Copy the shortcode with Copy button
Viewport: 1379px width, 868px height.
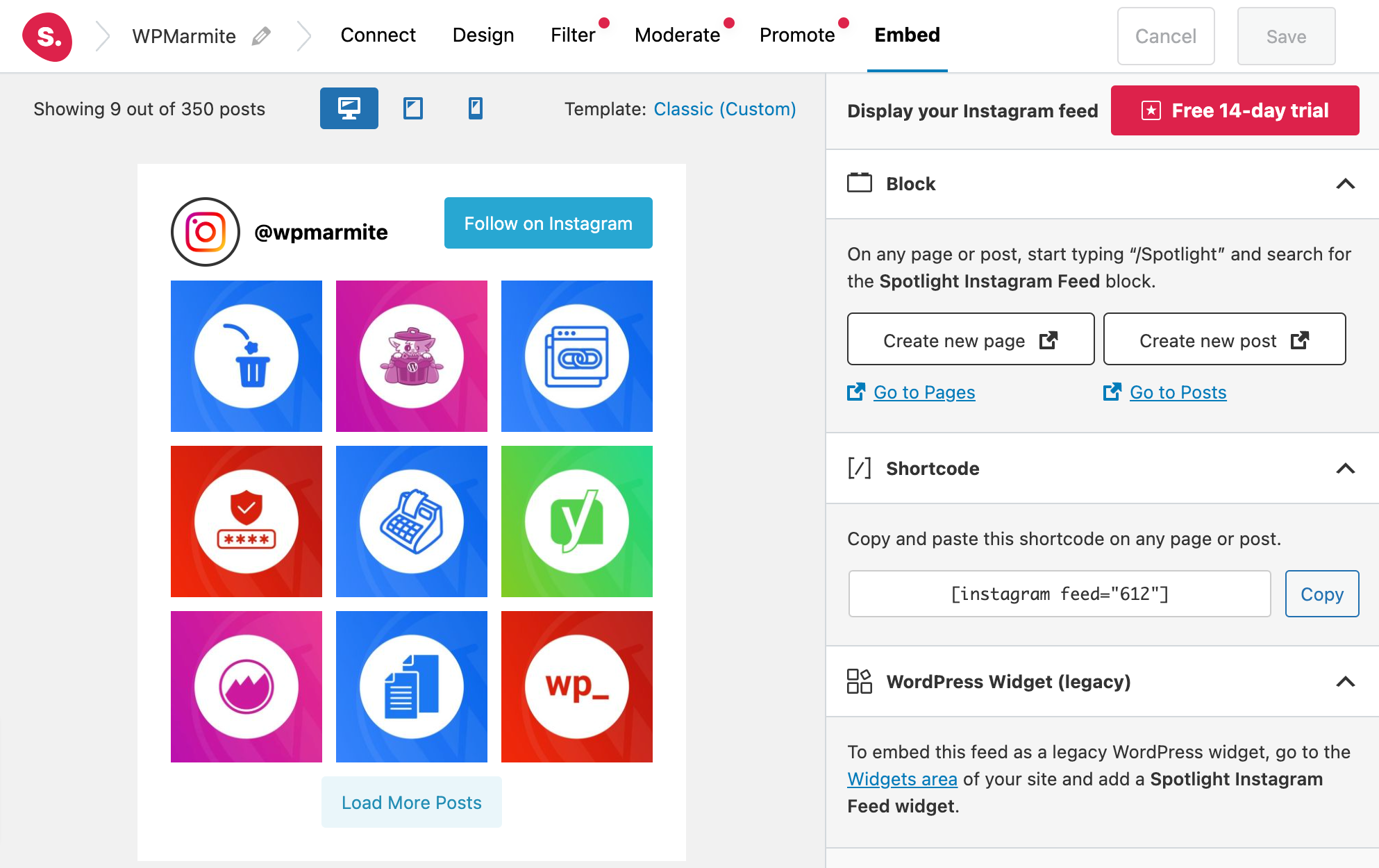click(x=1322, y=594)
